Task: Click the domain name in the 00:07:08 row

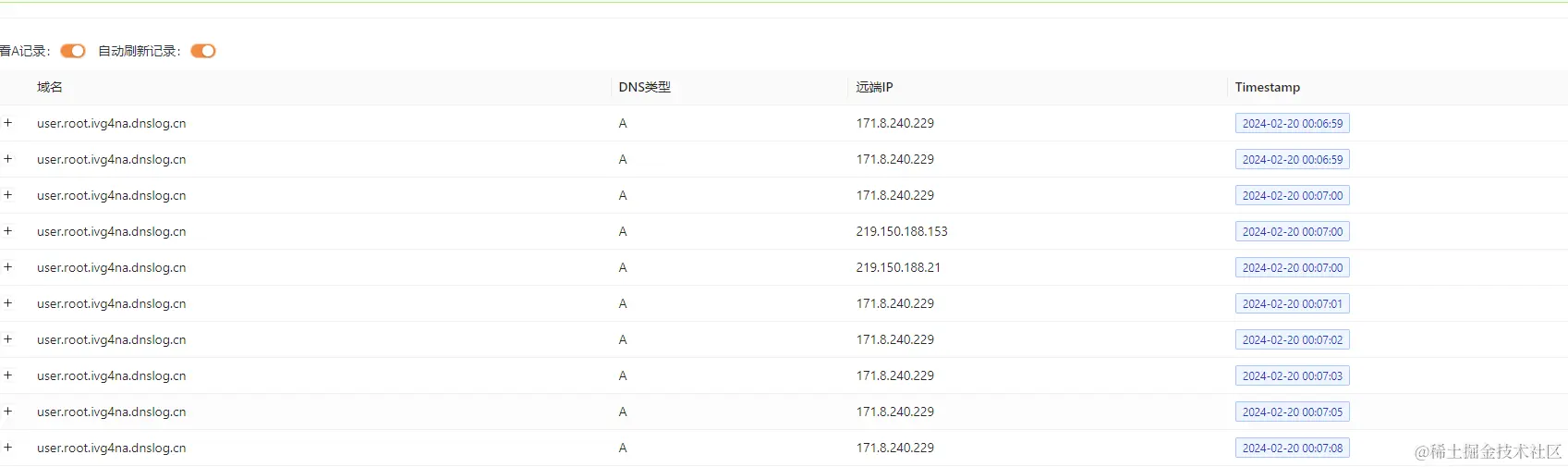Action: point(112,448)
